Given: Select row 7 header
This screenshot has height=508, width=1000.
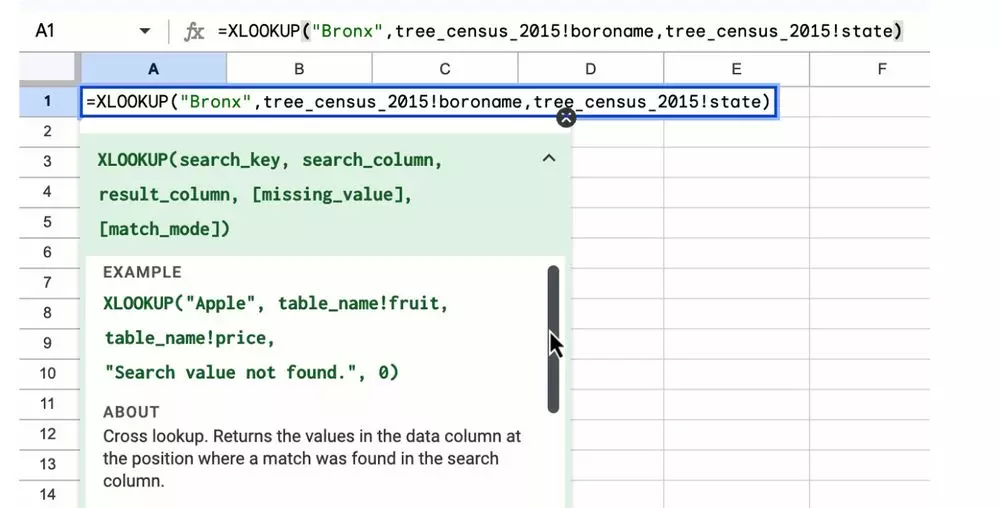Looking at the screenshot, I should click(x=47, y=283).
